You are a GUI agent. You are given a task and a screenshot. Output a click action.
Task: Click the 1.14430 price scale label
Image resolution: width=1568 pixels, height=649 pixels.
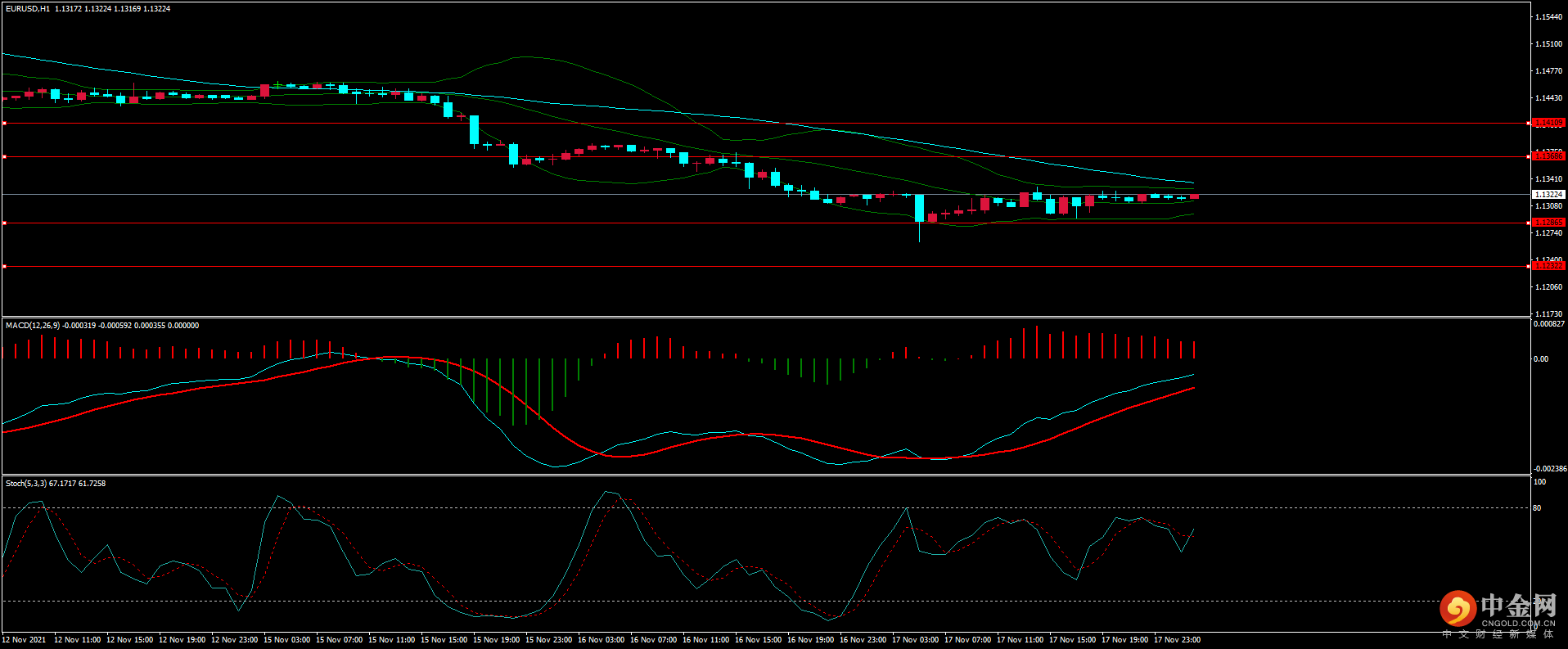(x=1549, y=98)
